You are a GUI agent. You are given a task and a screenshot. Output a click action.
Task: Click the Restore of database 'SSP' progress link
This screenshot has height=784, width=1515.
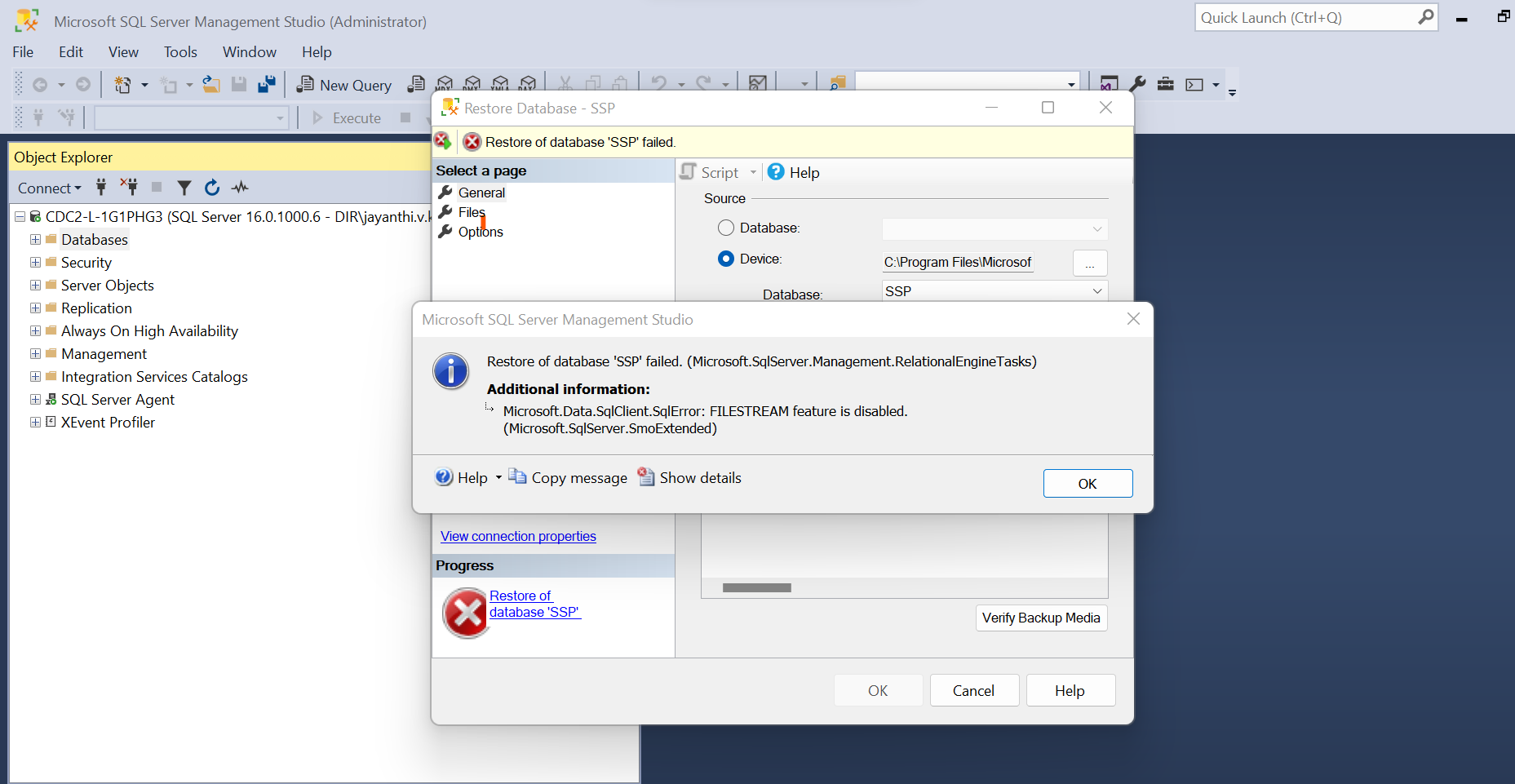[535, 604]
